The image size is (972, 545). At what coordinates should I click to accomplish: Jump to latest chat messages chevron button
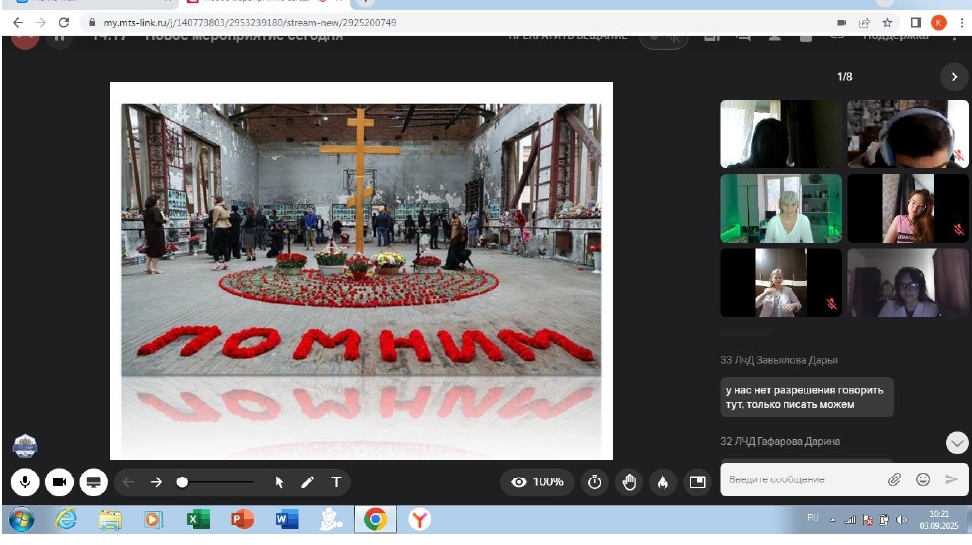(x=957, y=443)
